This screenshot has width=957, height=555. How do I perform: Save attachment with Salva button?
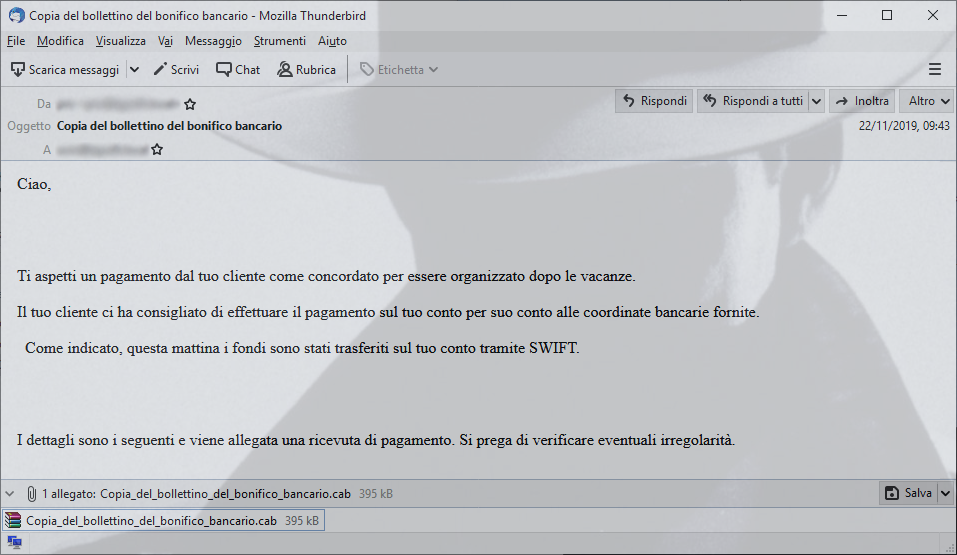coord(909,493)
